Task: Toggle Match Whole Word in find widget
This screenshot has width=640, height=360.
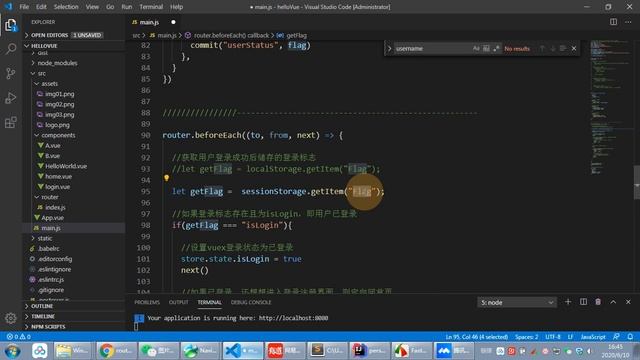Action: 486,49
